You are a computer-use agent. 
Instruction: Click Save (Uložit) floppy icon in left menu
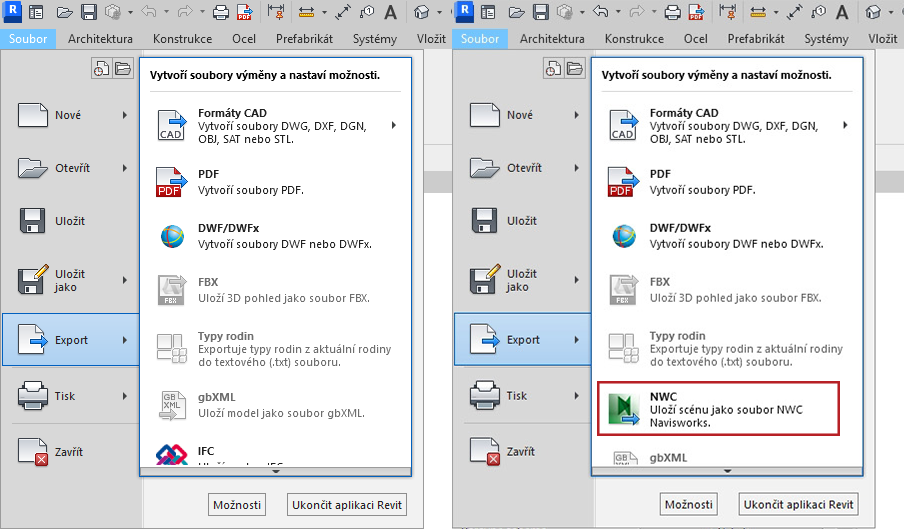35,220
